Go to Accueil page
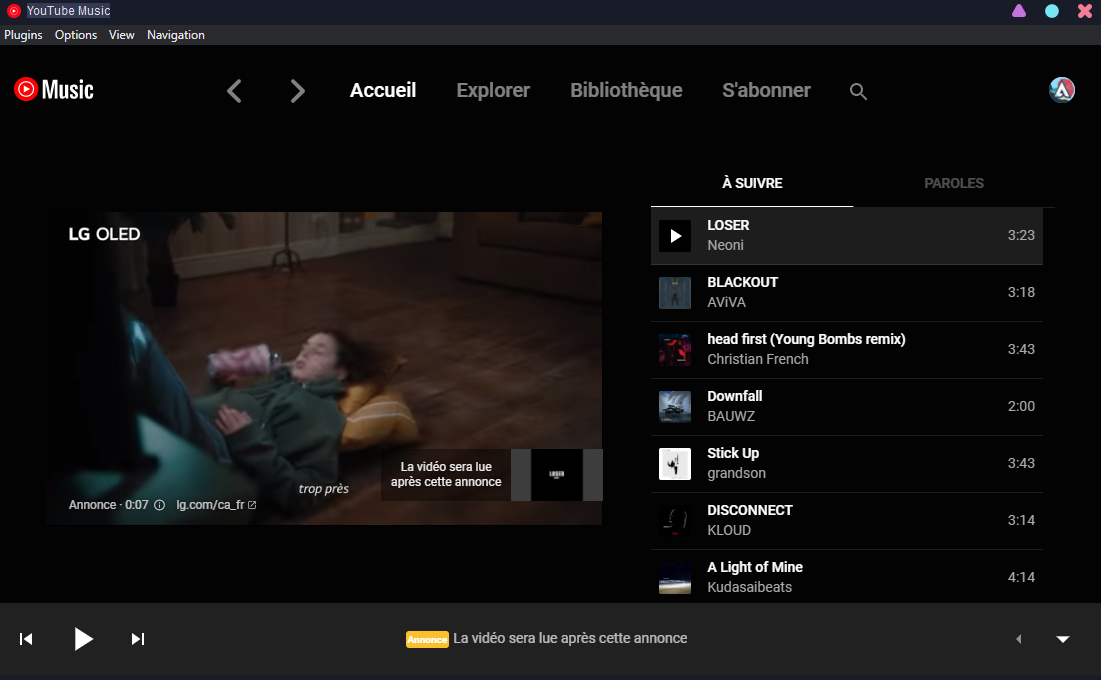The width and height of the screenshot is (1101, 680). click(383, 91)
